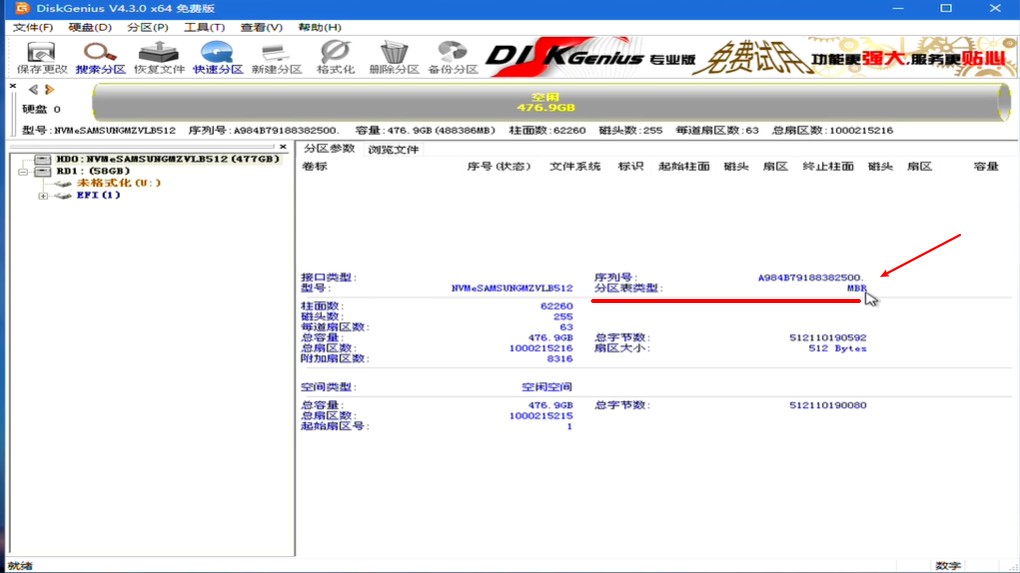Open the Backup Partition (备份分区) tool
Viewport: 1020px width, 573px height.
tap(453, 57)
